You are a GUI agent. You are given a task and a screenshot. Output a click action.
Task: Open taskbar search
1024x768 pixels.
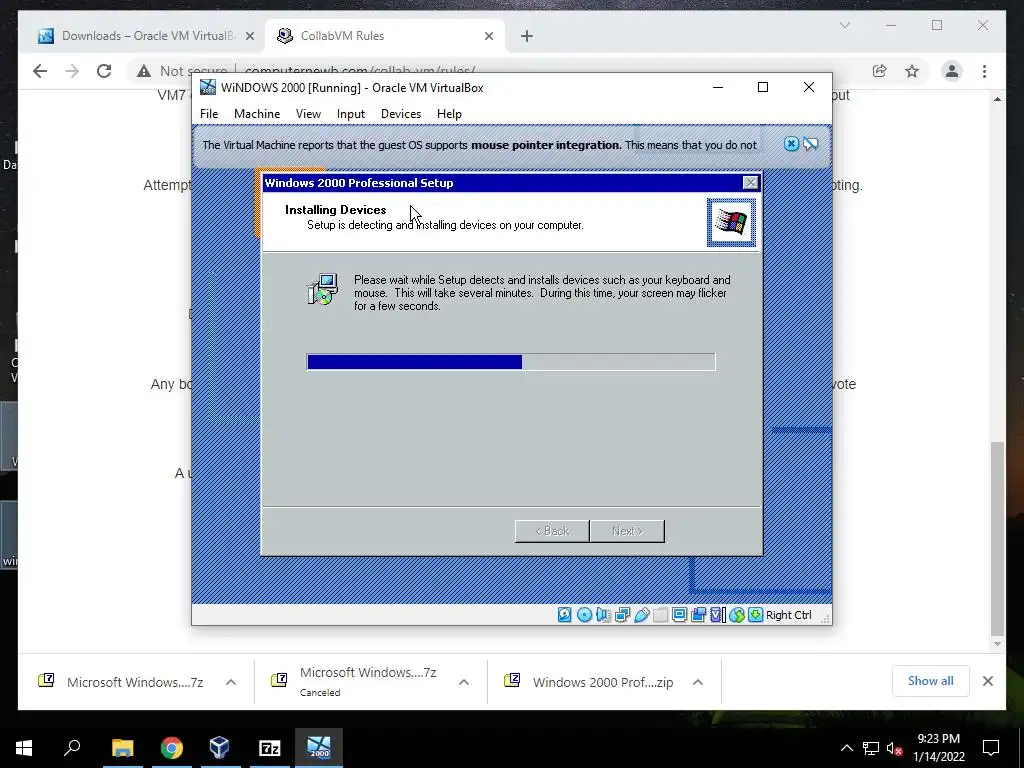(x=72, y=748)
